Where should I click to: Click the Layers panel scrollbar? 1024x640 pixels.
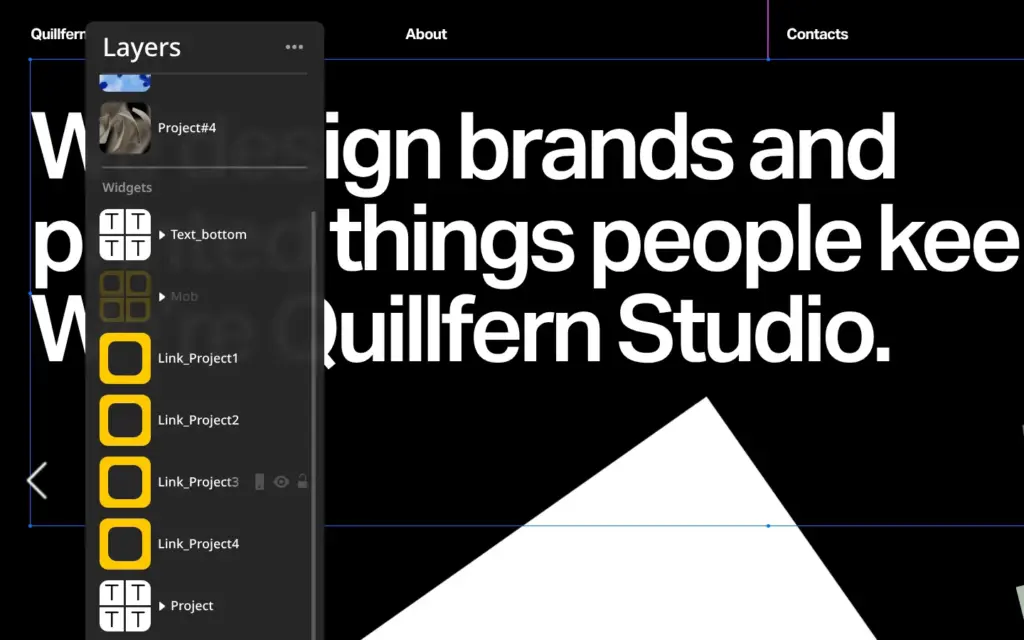click(313, 424)
